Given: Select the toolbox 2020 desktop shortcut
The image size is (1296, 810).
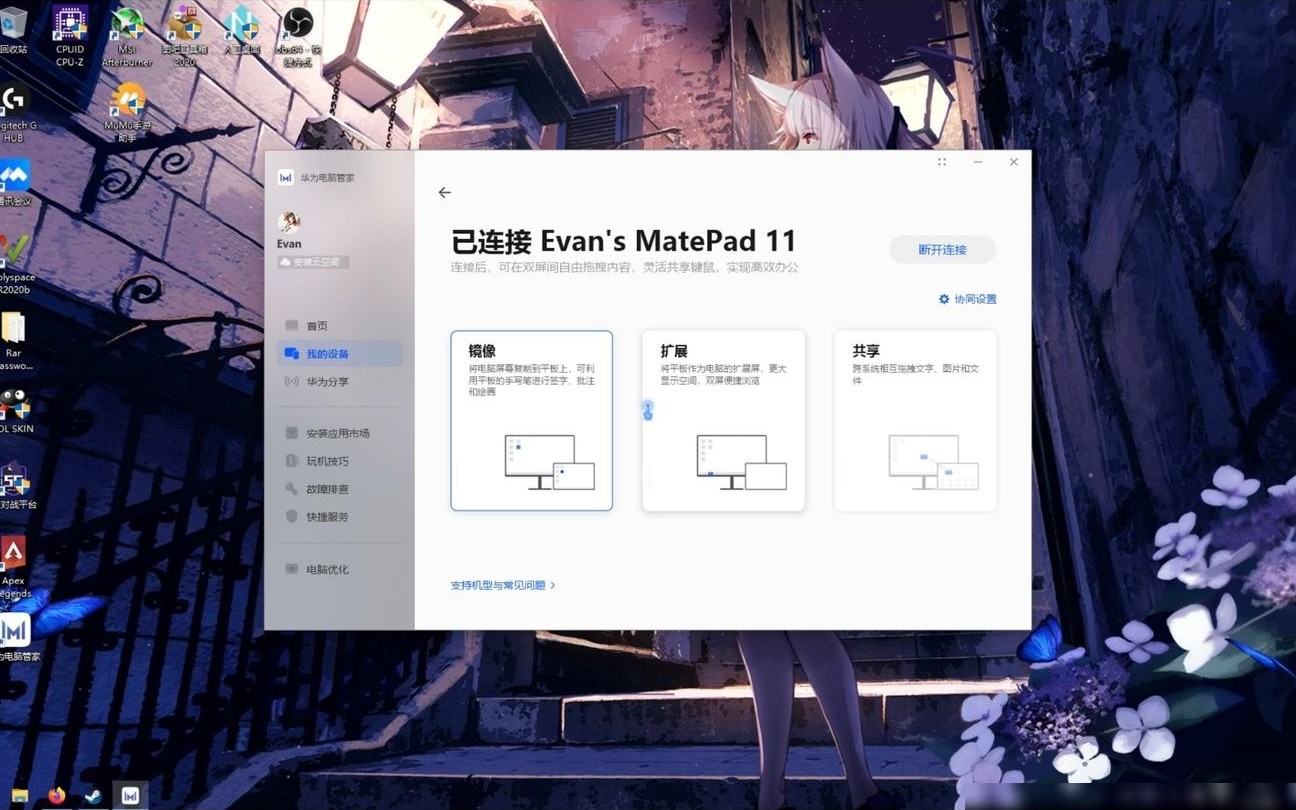Looking at the screenshot, I should 184,35.
